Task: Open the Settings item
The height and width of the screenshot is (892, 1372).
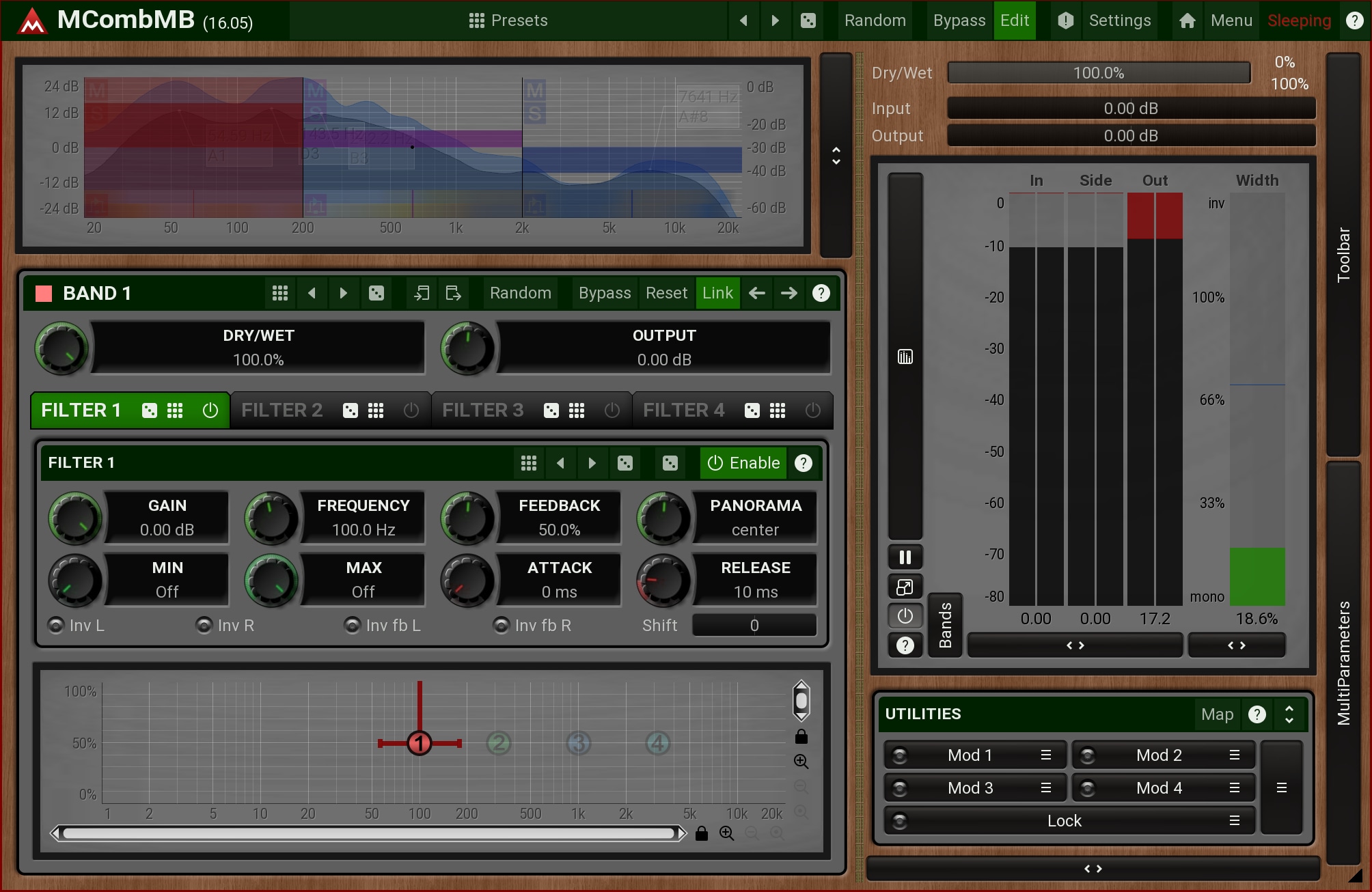Action: tap(1120, 20)
